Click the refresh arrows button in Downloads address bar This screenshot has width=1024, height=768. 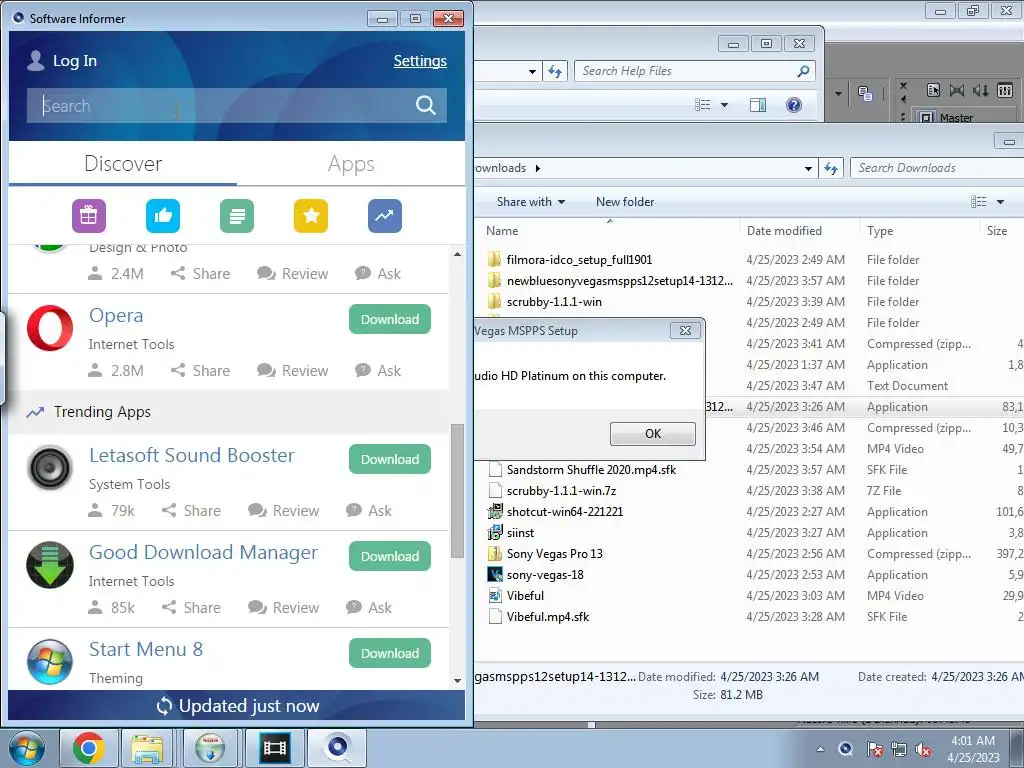click(x=831, y=168)
